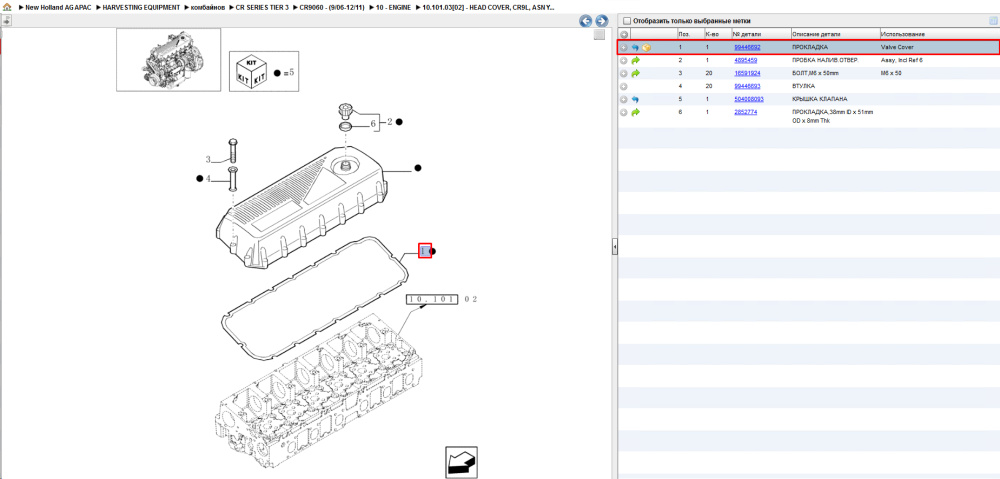Expand the row for part 99446692

624,47
